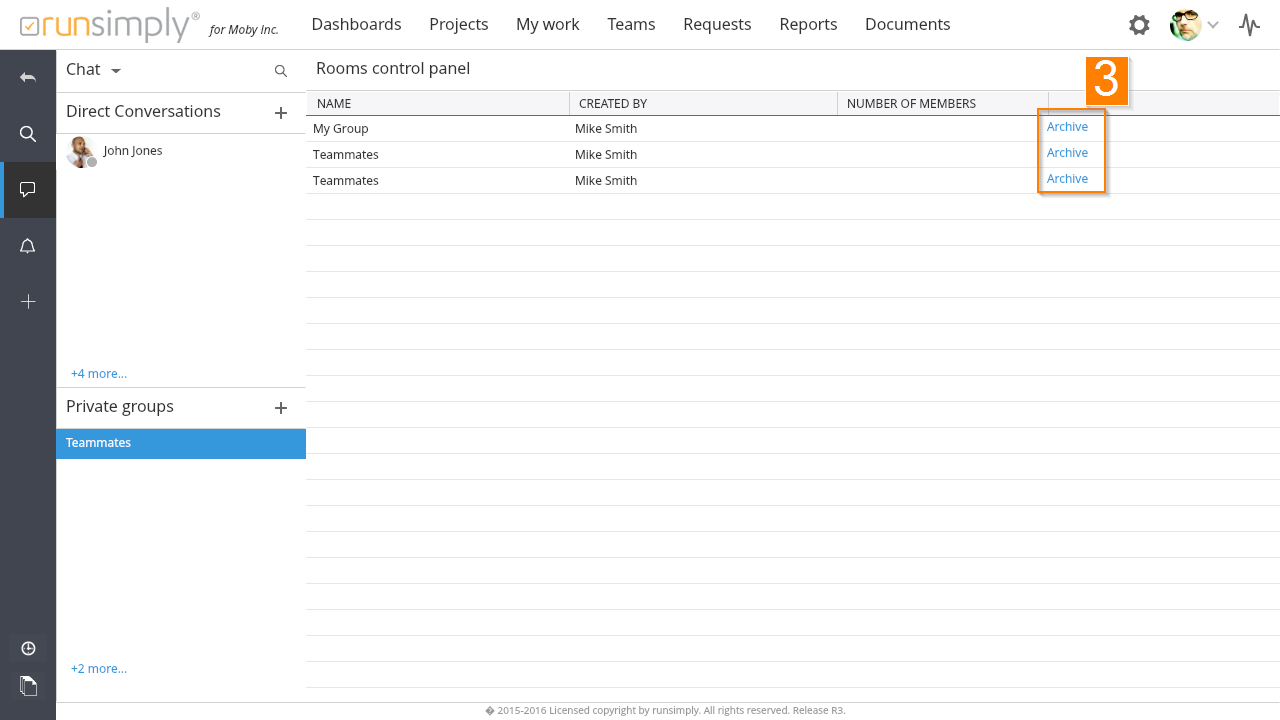This screenshot has width=1280, height=720.
Task: Click the back arrow icon in sidebar
Action: 28,78
